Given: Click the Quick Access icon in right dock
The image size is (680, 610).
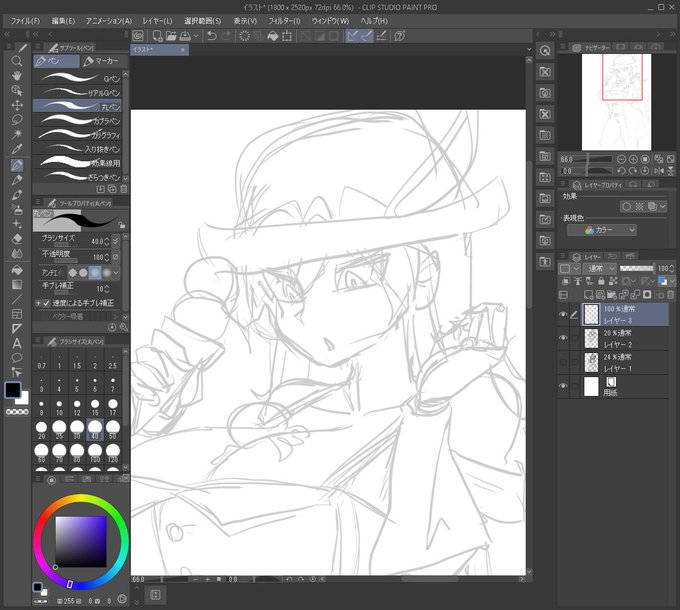Looking at the screenshot, I should pos(545,50).
